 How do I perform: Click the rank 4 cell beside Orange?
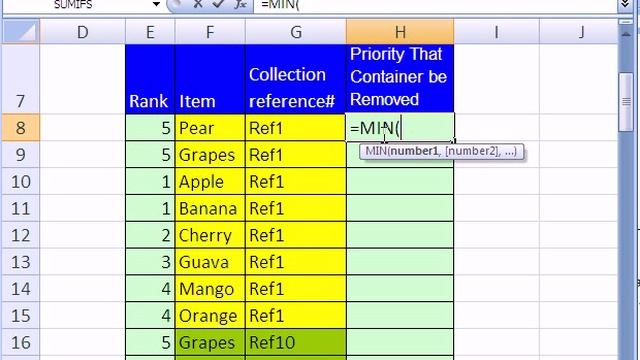click(150, 316)
